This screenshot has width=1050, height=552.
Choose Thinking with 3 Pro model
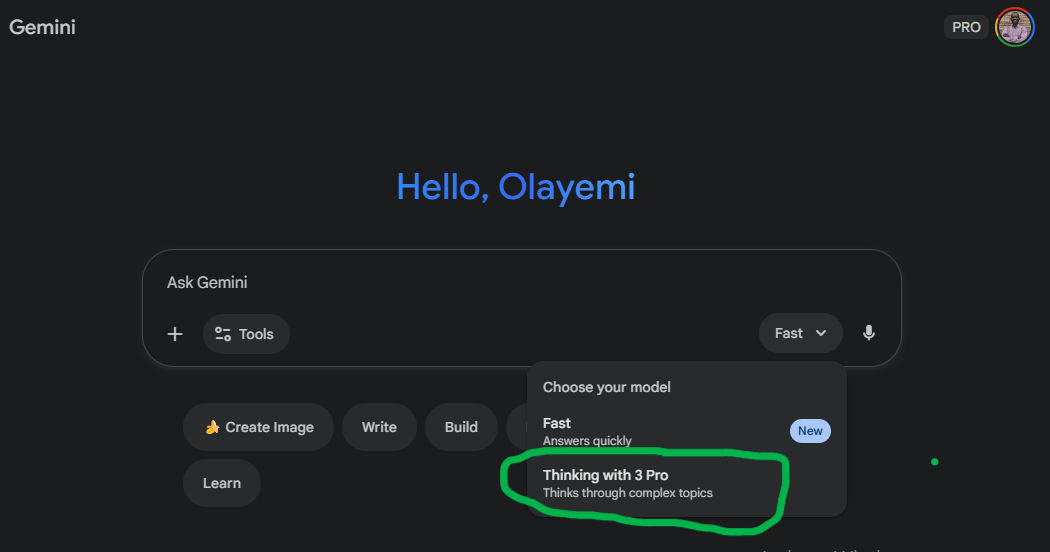click(x=627, y=483)
